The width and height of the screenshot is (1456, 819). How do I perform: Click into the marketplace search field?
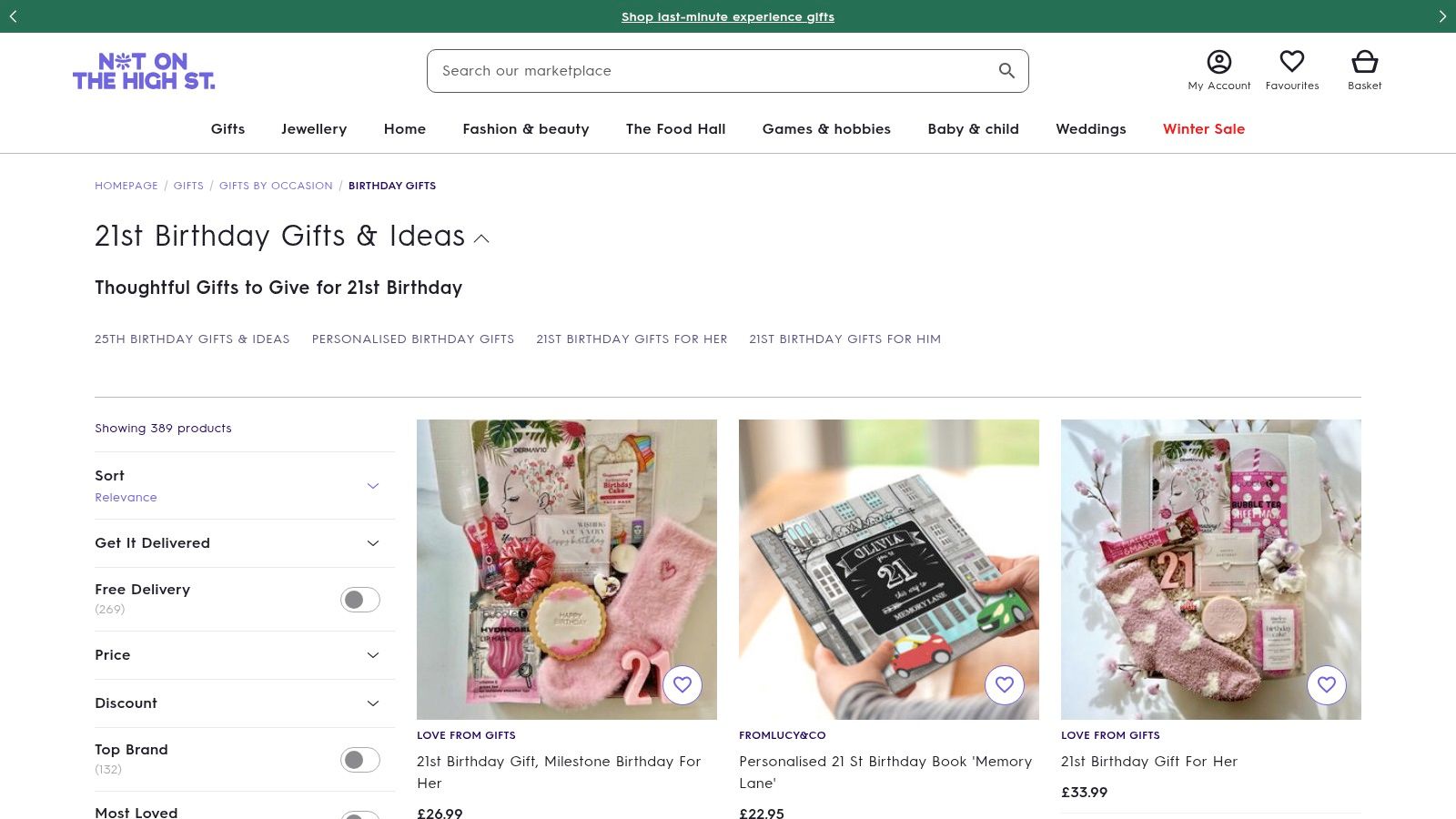[710, 71]
